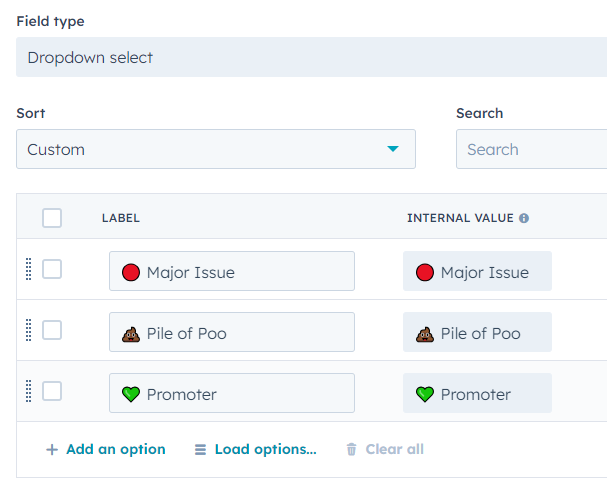Tick the Promoter row checkbox

tap(52, 392)
